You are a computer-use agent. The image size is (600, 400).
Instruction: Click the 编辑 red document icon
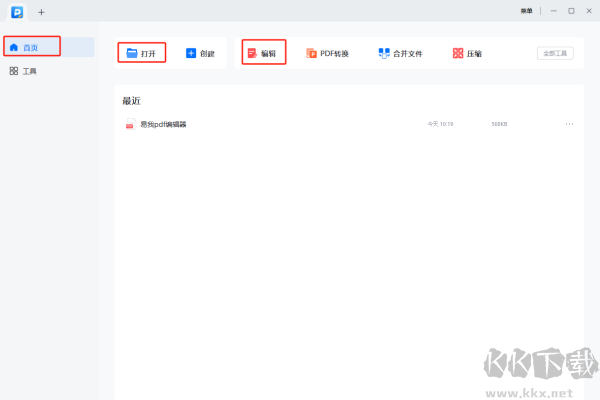[252, 53]
